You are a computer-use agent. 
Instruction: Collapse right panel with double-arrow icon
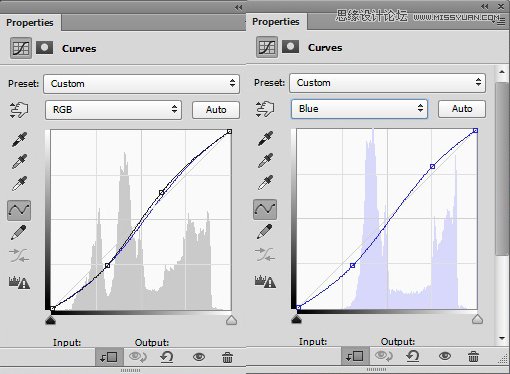[x=485, y=6]
